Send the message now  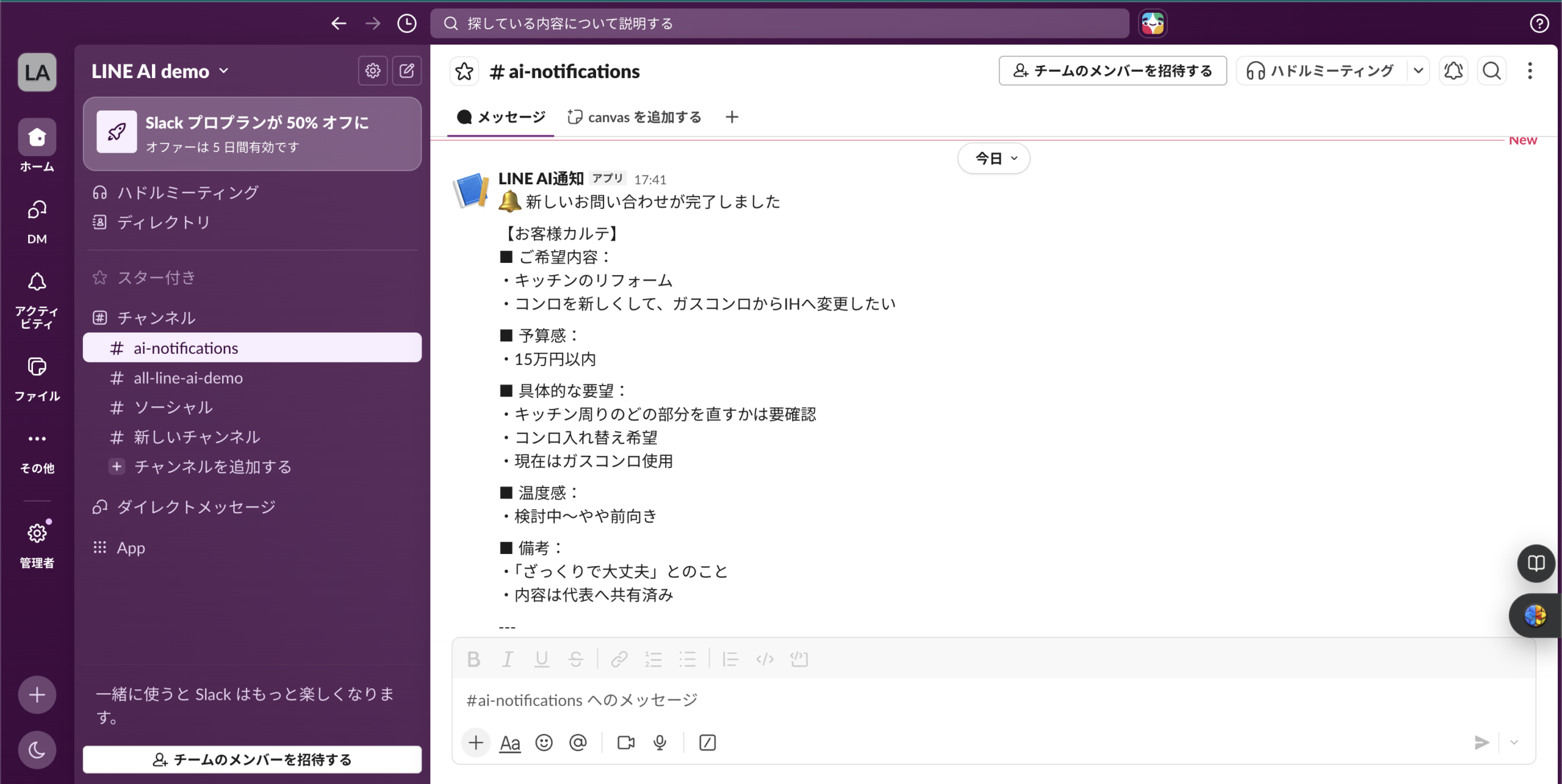point(1481,743)
